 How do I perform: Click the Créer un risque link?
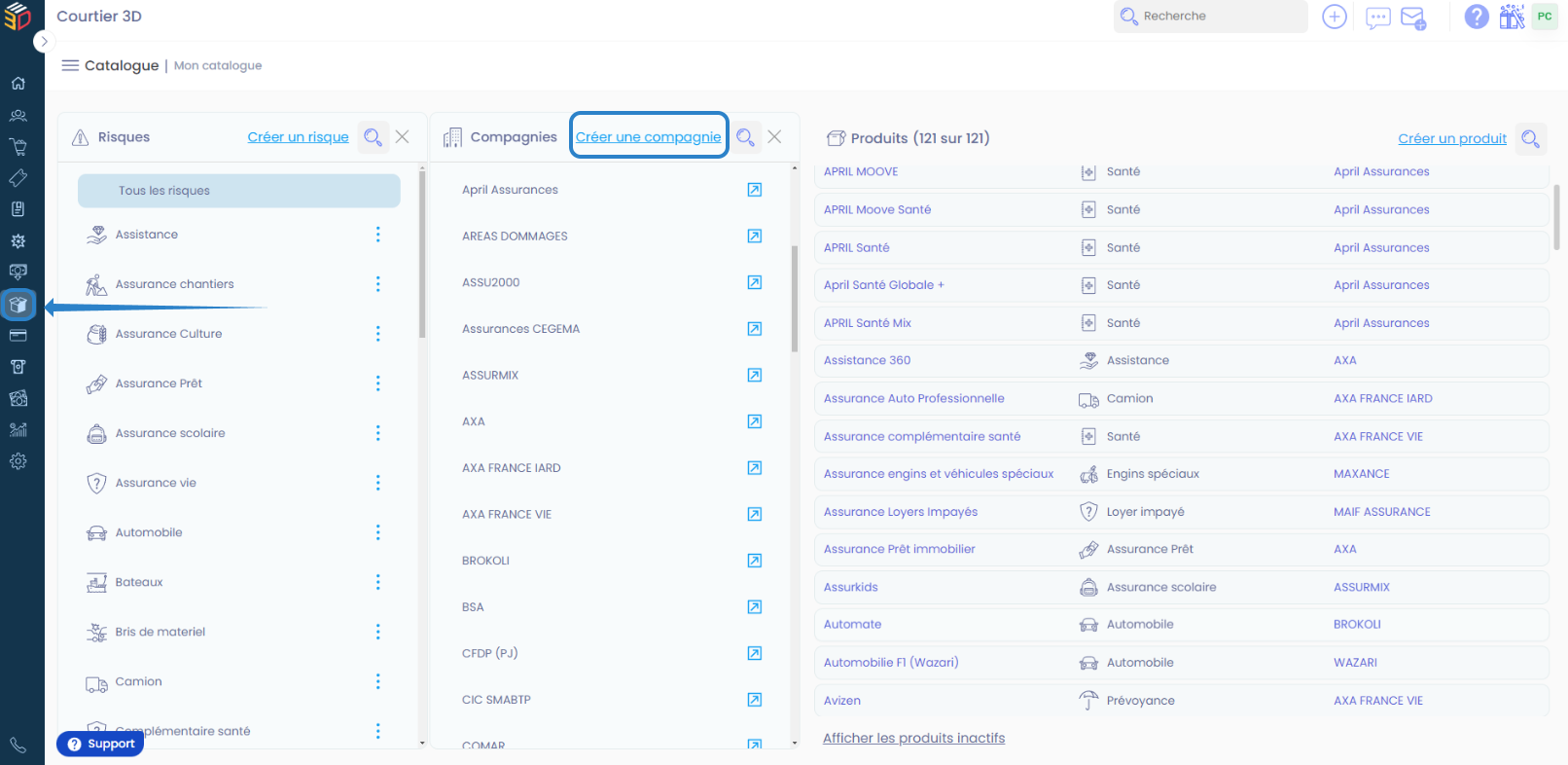pyautogui.click(x=298, y=137)
